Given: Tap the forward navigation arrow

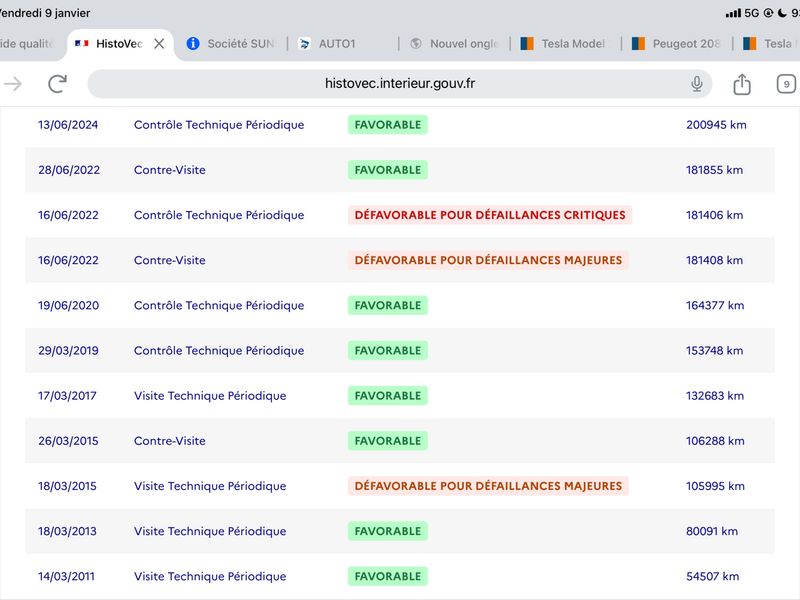Looking at the screenshot, I should (13, 84).
